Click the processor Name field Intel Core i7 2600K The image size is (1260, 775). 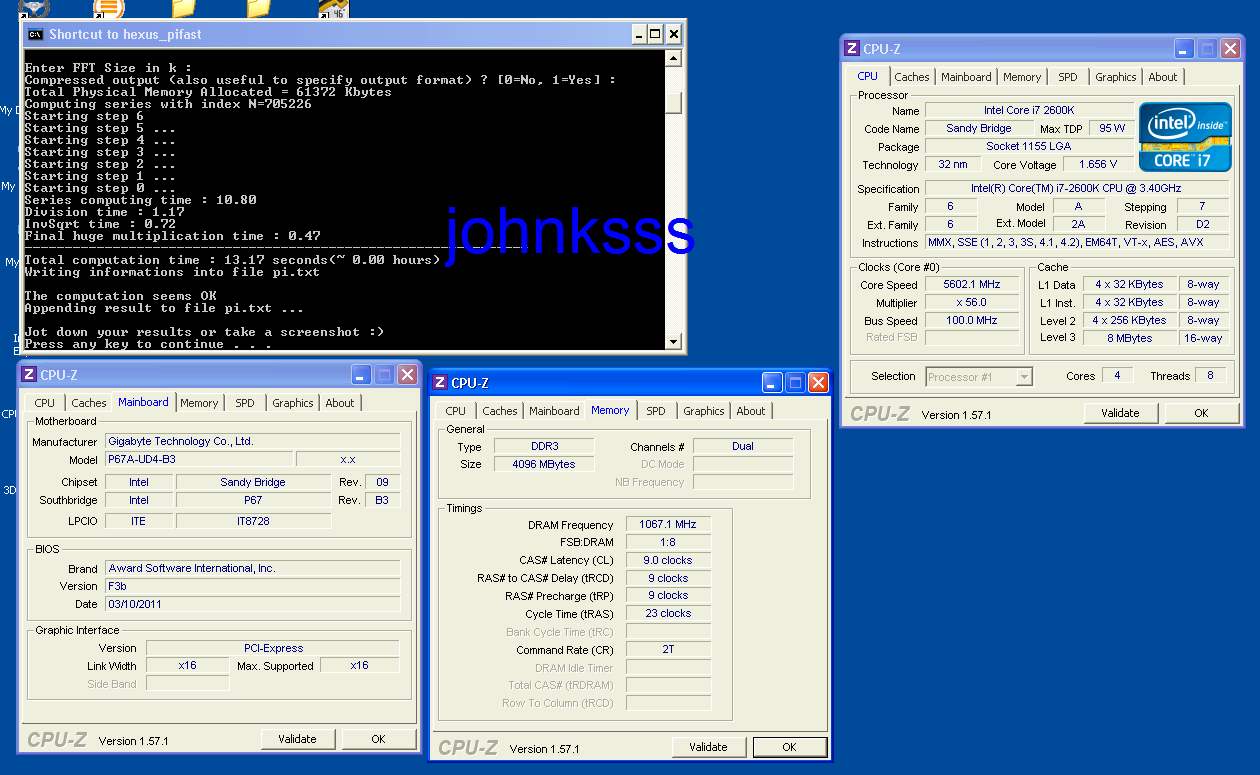click(x=1029, y=110)
